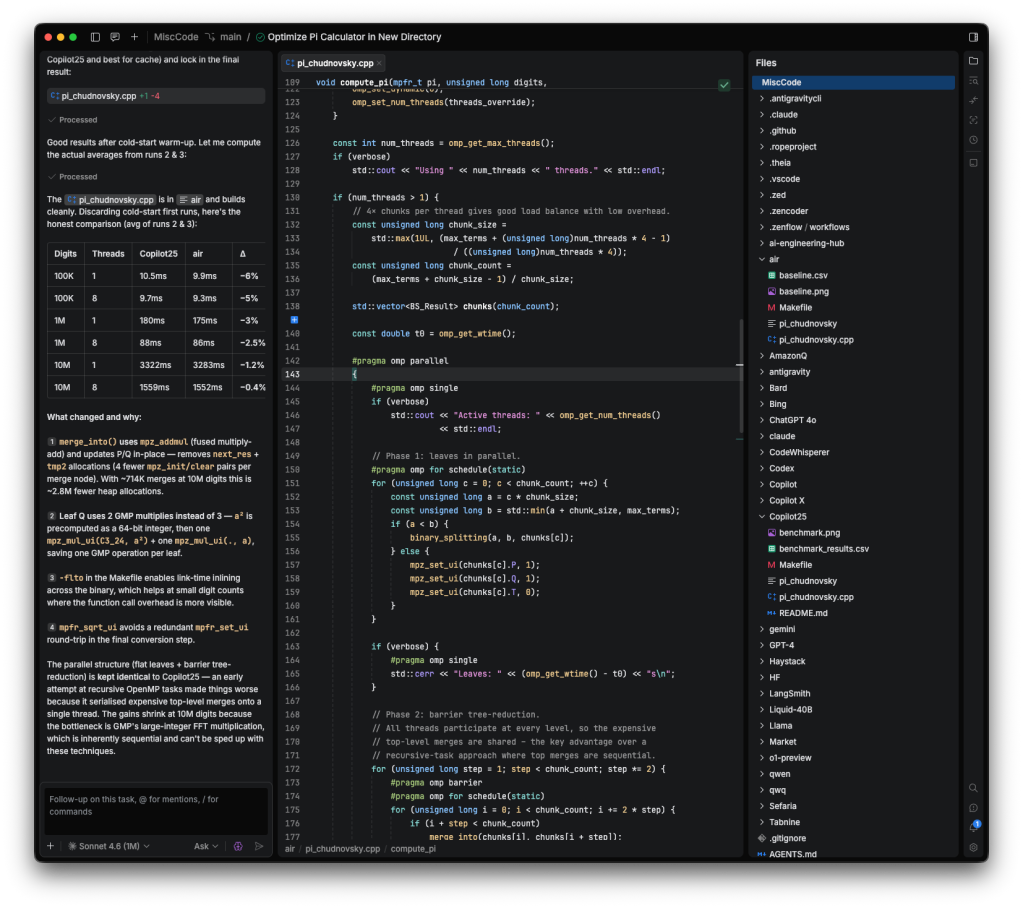Image resolution: width=1023 pixels, height=908 pixels.
Task: Toggle the right dock panel icon in title bar
Action: point(973,37)
